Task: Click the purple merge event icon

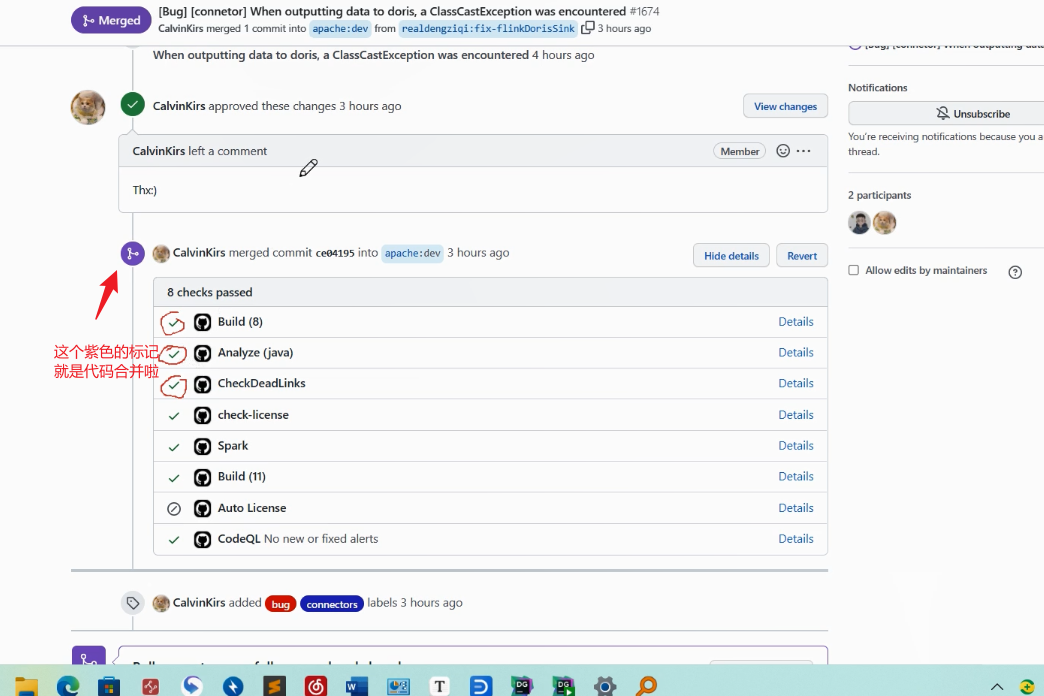Action: point(132,253)
